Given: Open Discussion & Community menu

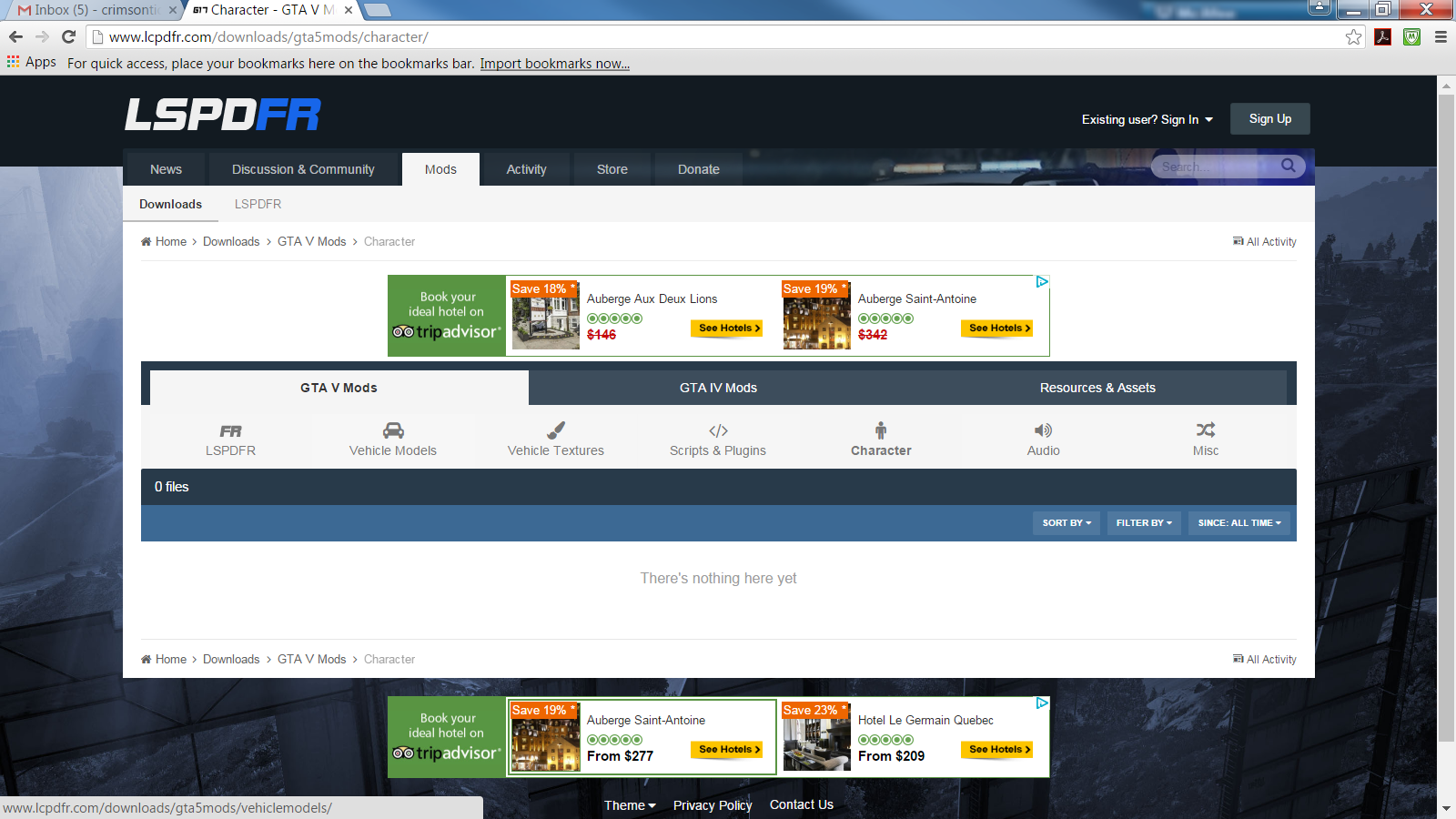Looking at the screenshot, I should [303, 169].
